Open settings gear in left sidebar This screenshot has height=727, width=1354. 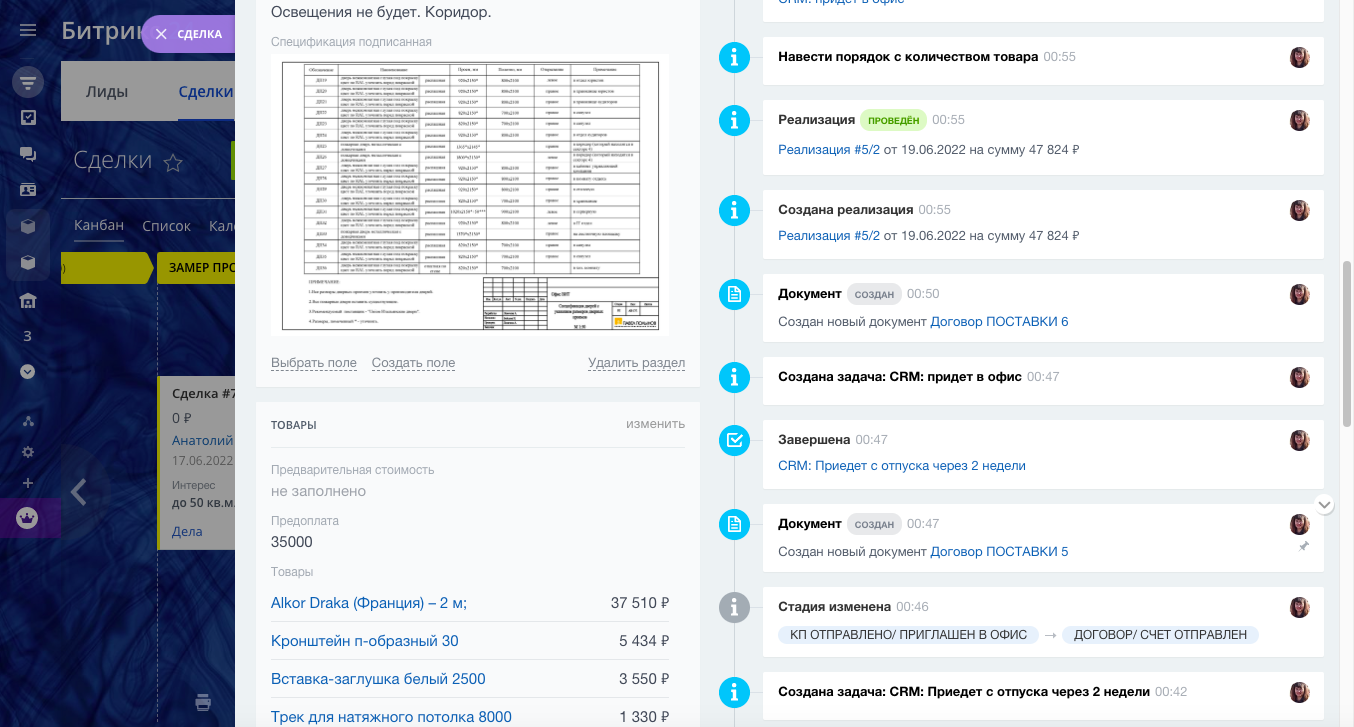coord(28,452)
